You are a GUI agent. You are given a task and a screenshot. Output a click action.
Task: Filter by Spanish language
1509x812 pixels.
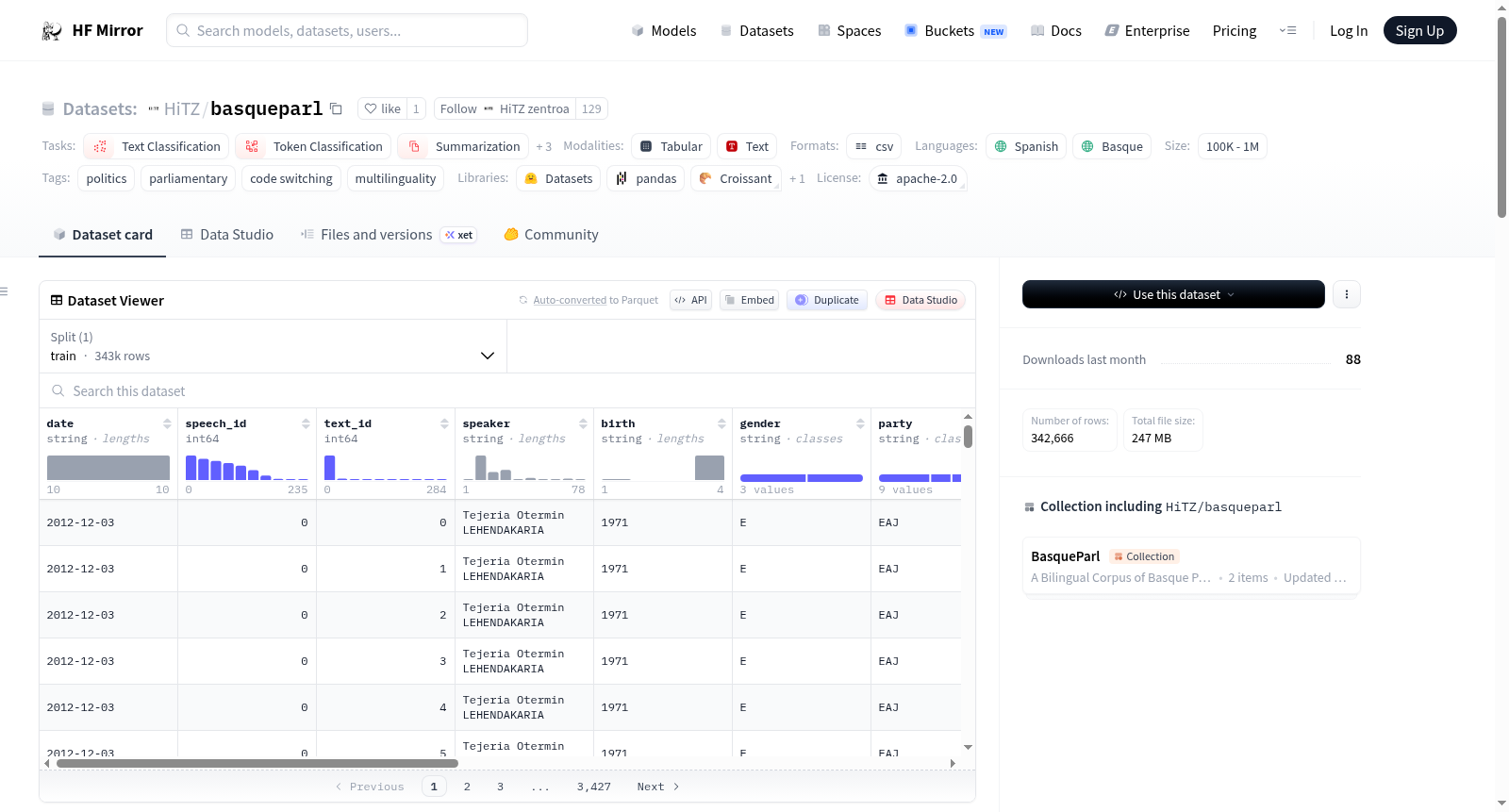[x=1026, y=146]
